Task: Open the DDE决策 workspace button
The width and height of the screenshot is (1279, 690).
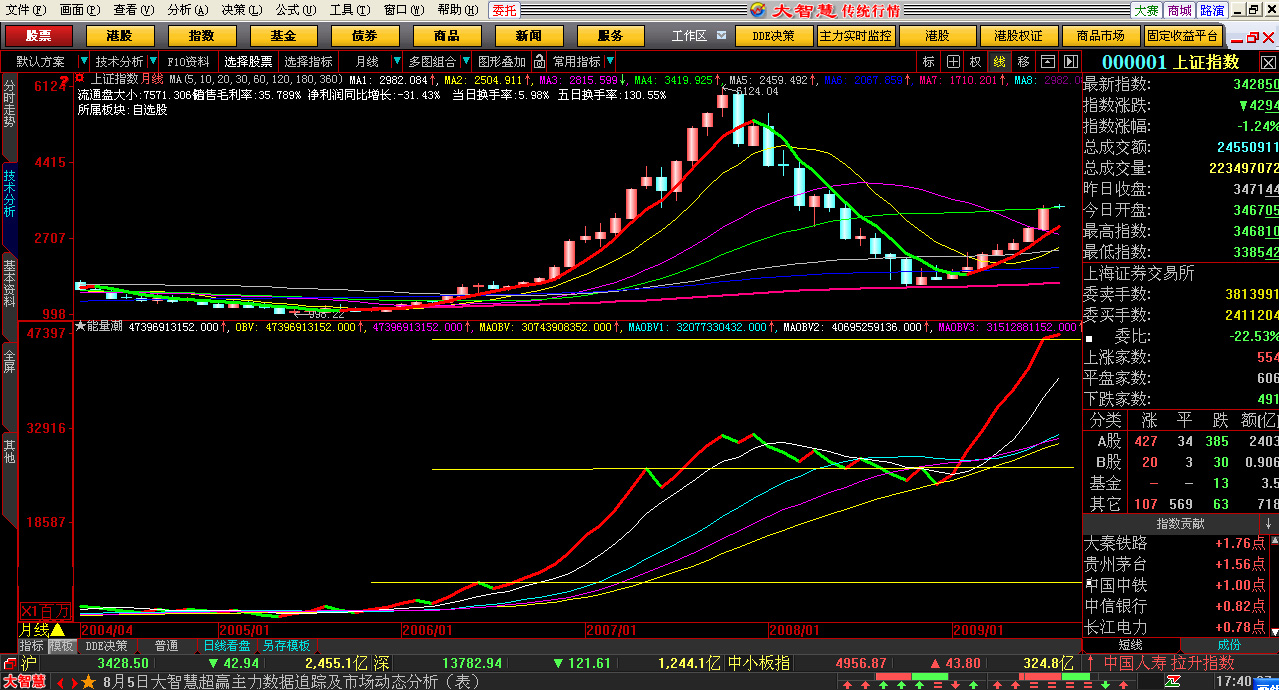Action: point(774,36)
